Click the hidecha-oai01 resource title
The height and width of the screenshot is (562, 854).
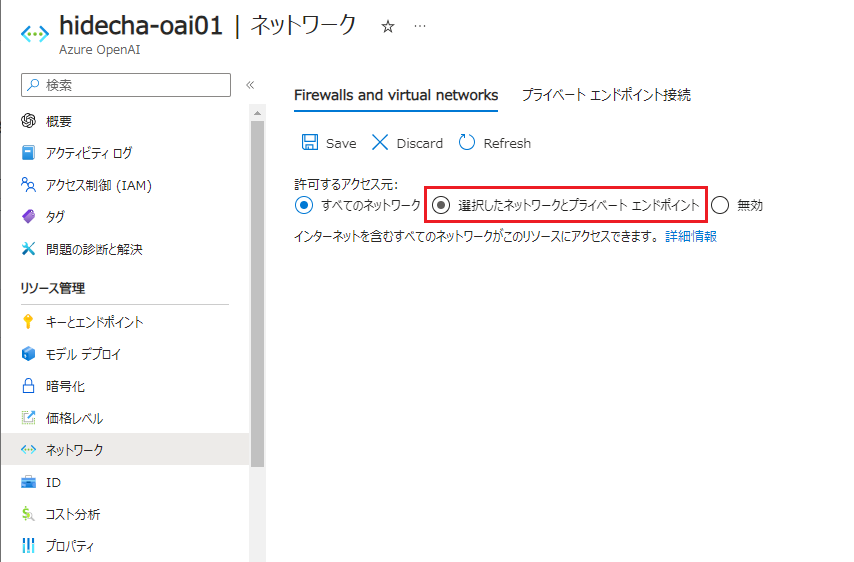141,26
